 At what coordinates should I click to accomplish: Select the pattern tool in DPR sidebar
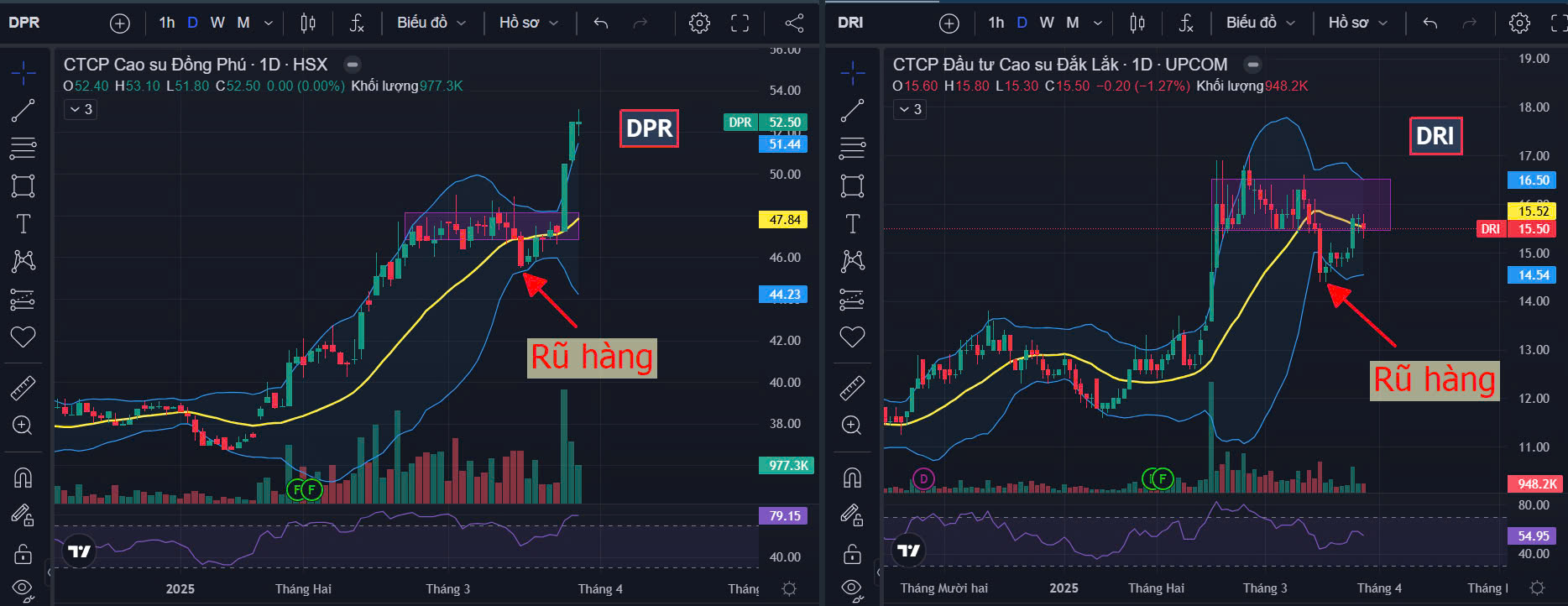24,261
